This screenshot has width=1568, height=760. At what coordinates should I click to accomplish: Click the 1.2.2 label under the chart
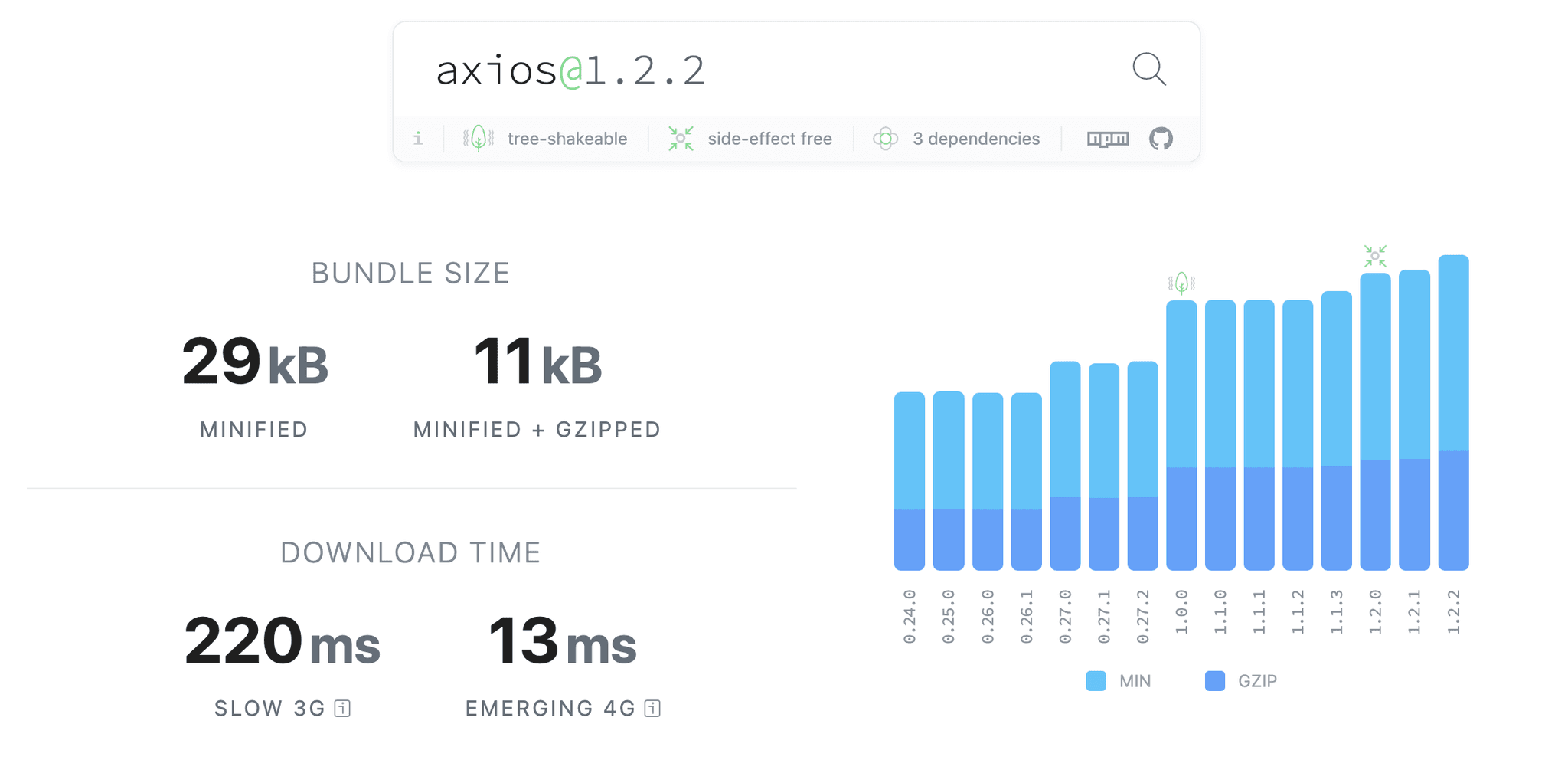[x=1453, y=611]
